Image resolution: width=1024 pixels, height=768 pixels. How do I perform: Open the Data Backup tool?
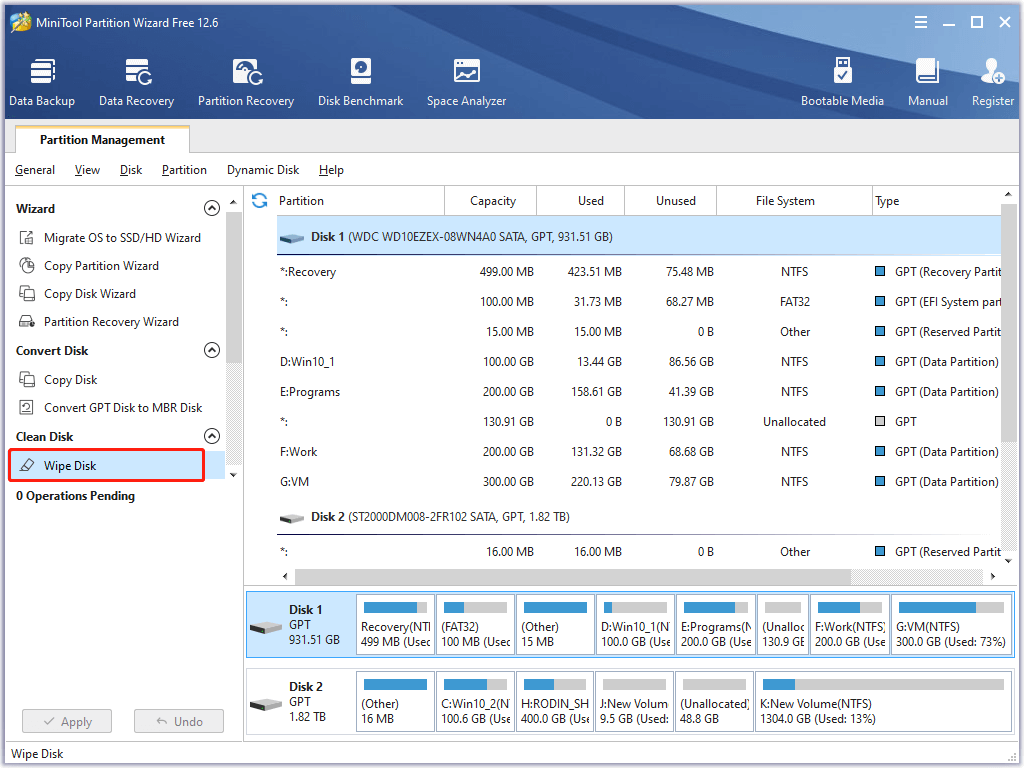[42, 82]
